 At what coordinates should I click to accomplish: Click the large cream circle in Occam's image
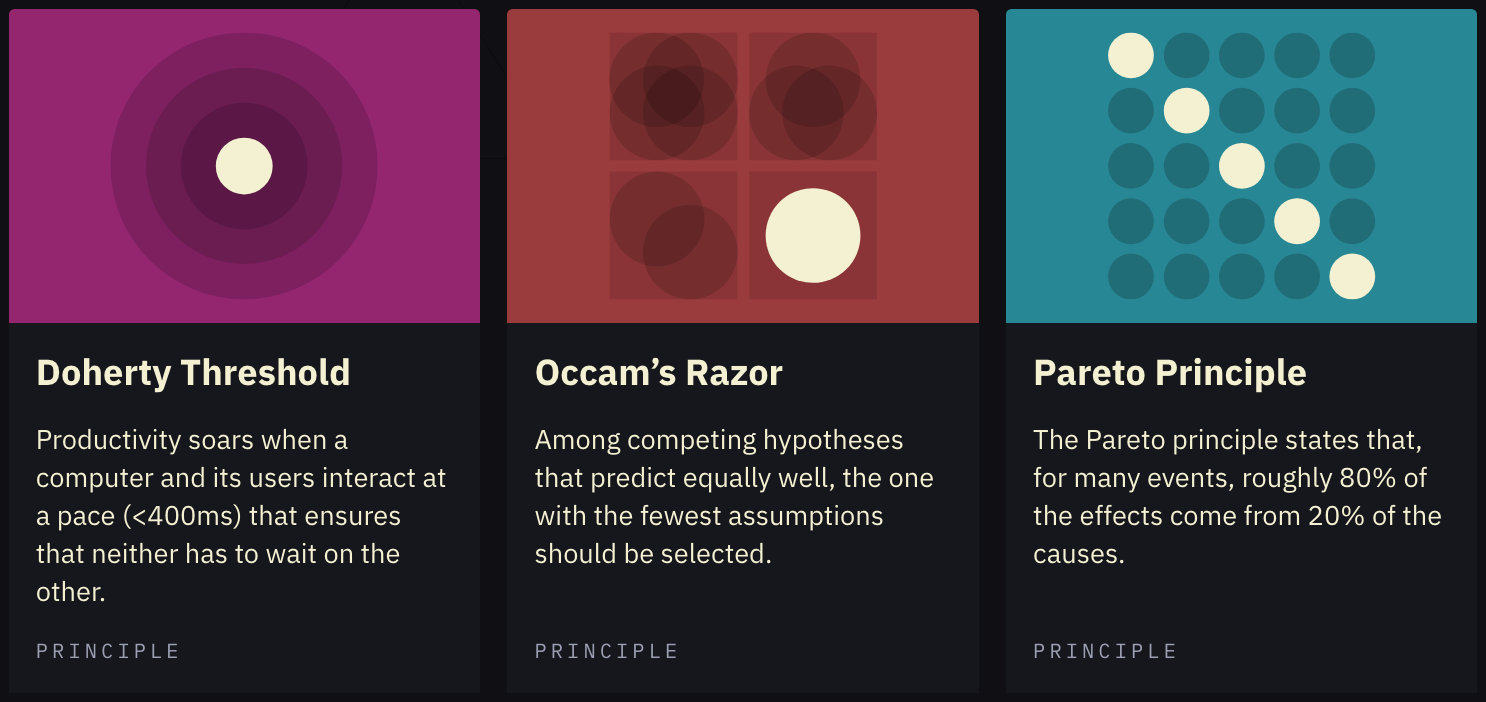812,235
